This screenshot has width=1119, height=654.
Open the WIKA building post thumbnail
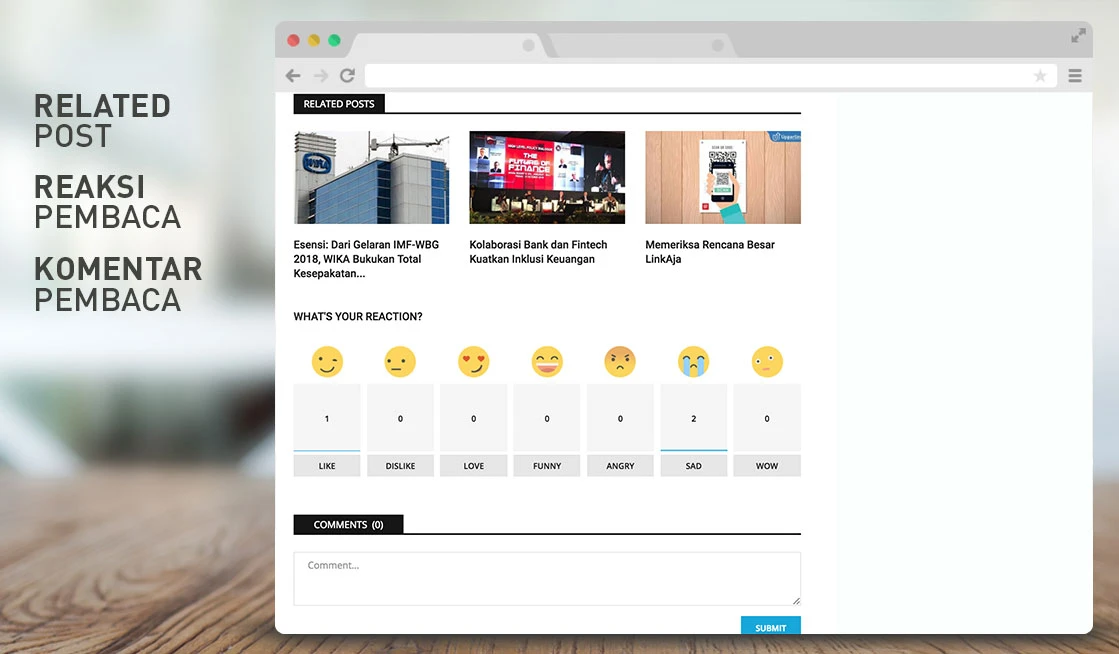pos(372,177)
